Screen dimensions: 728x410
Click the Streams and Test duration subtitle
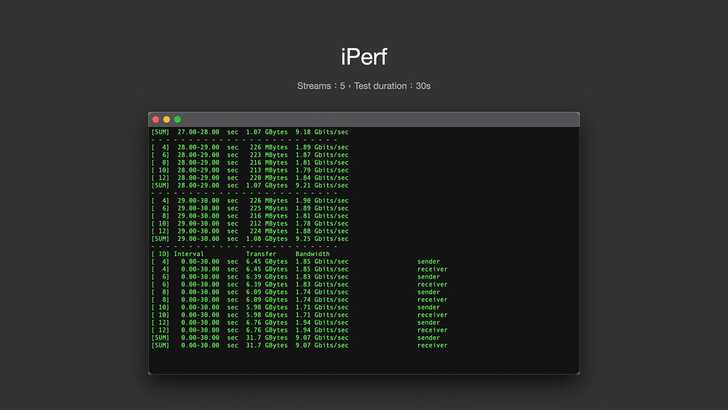click(x=363, y=86)
